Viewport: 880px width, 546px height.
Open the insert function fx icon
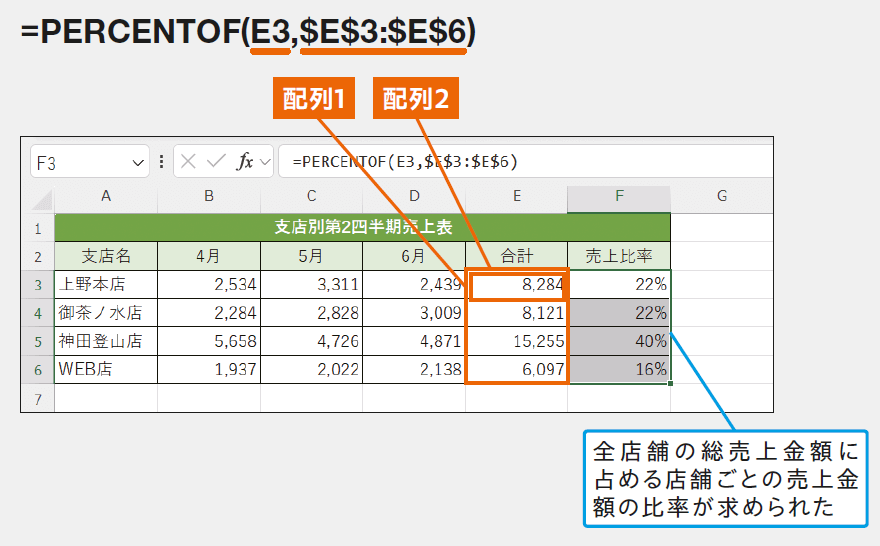pyautogui.click(x=245, y=162)
